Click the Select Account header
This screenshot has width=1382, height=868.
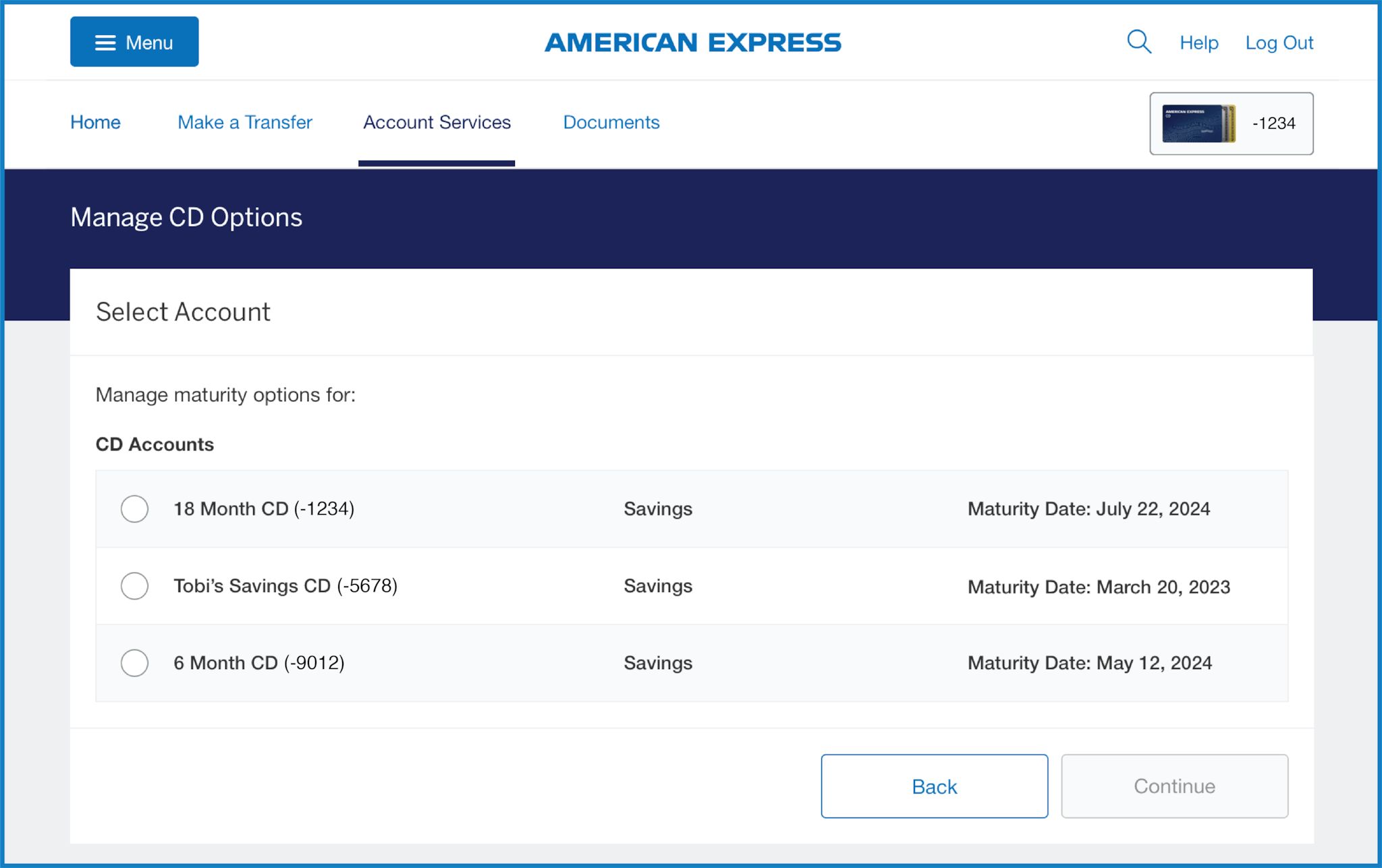(183, 312)
